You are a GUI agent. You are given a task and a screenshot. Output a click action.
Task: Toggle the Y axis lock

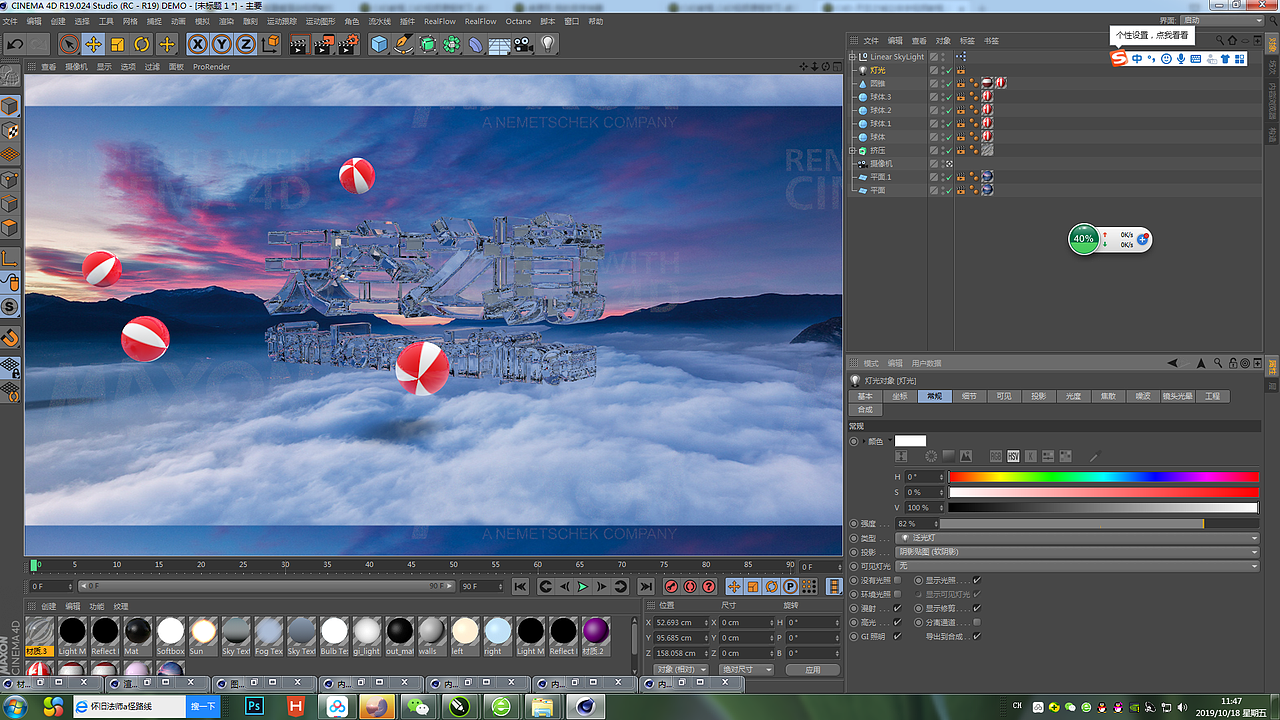(x=221, y=44)
